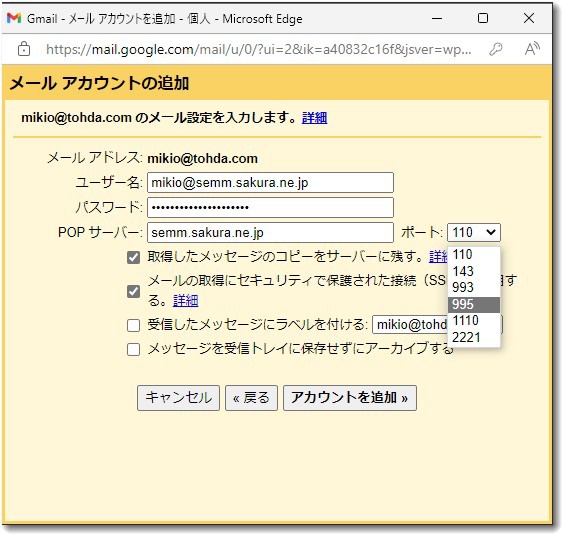Screen dimensions: 562x534
Task: Open the 詳細 link beside server copy option
Action: click(438, 257)
